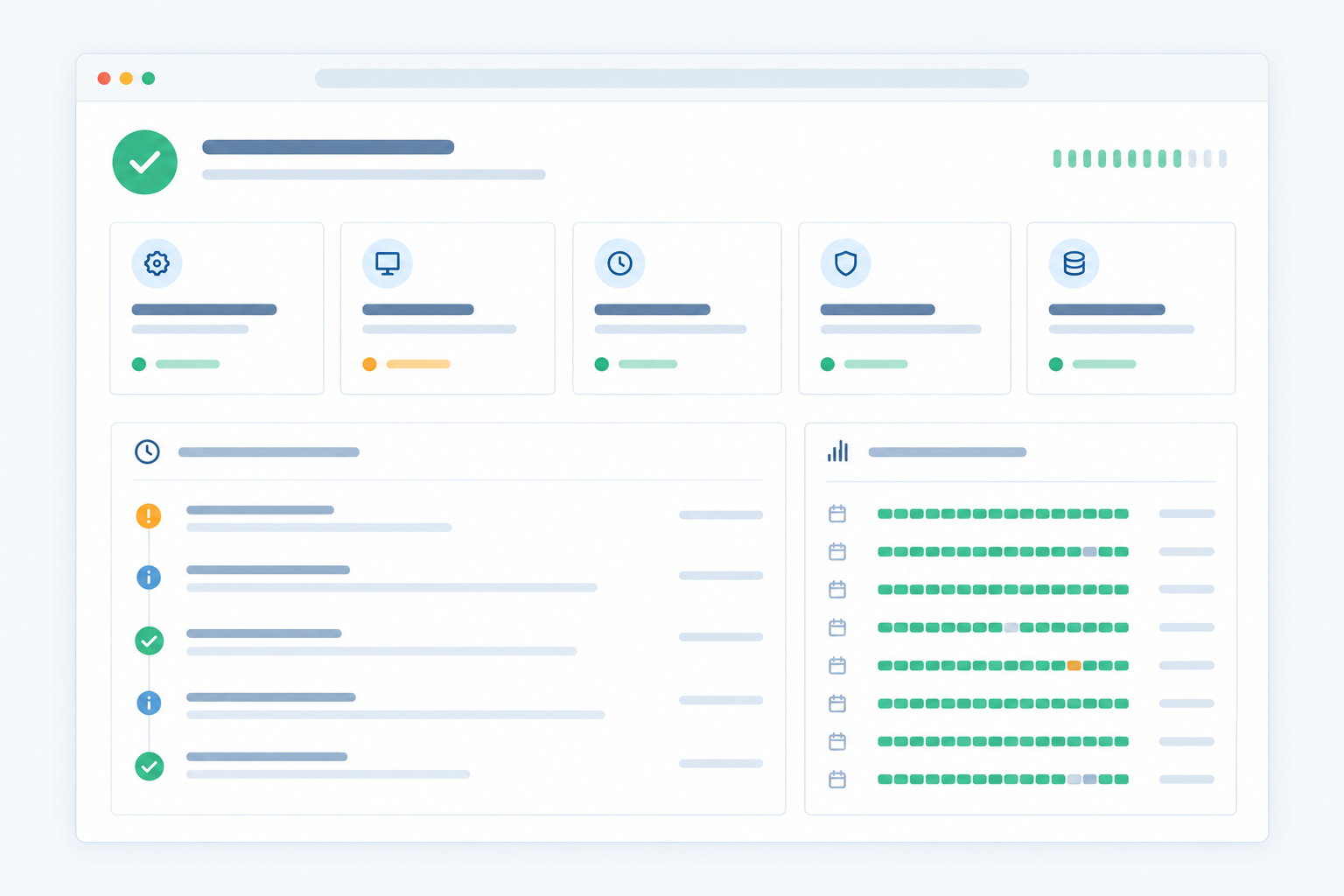Click the clock icon in the status cards row

pos(619,263)
